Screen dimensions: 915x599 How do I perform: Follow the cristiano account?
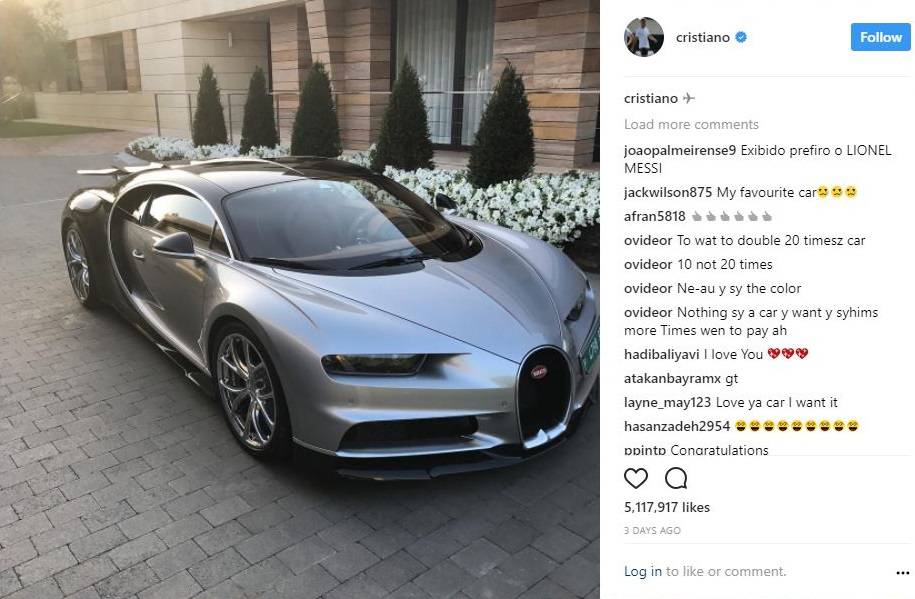pyautogui.click(x=880, y=37)
